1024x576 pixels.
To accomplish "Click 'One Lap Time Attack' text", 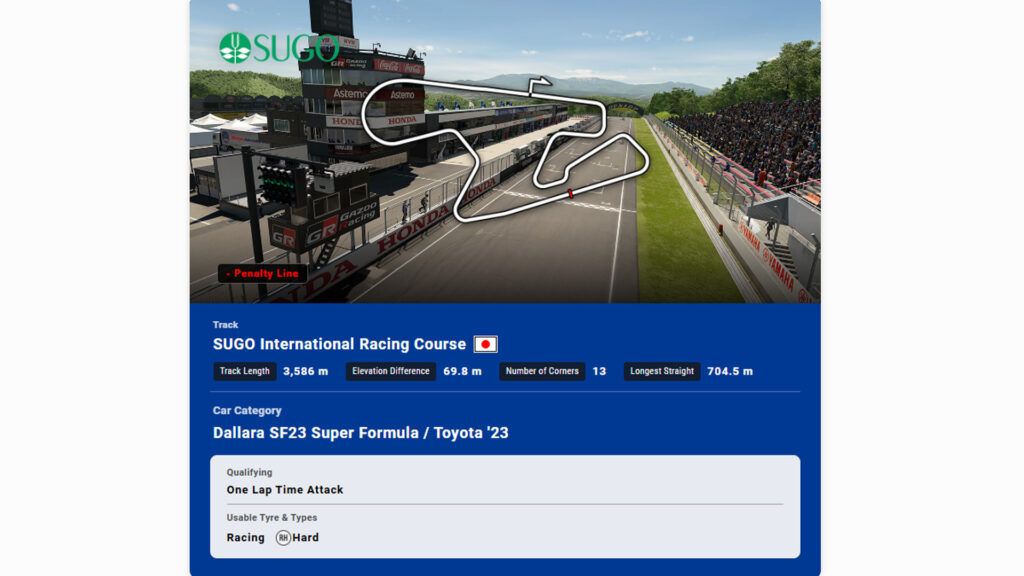I will pyautogui.click(x=285, y=490).
